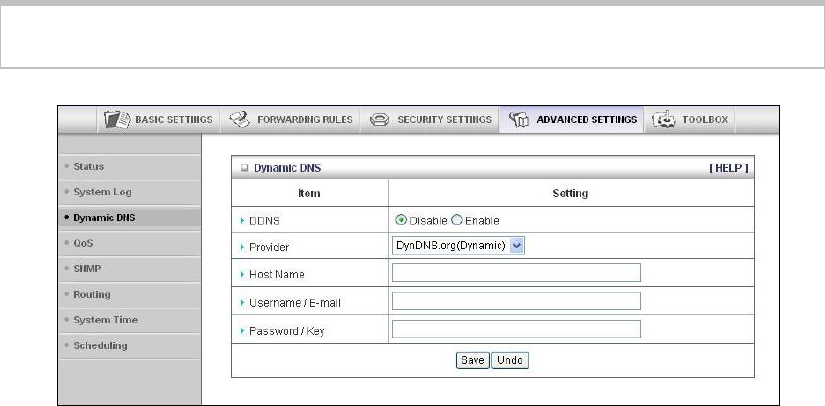Click the Username / E-mail row label
Image resolution: width=825 pixels, height=406 pixels.
(x=295, y=303)
